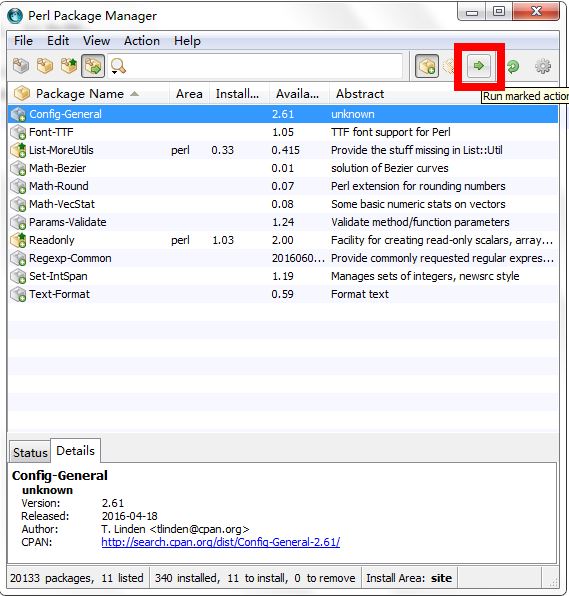The image size is (569, 596).
Task: Click the author 'T. Linden' details text
Action: coord(175,529)
